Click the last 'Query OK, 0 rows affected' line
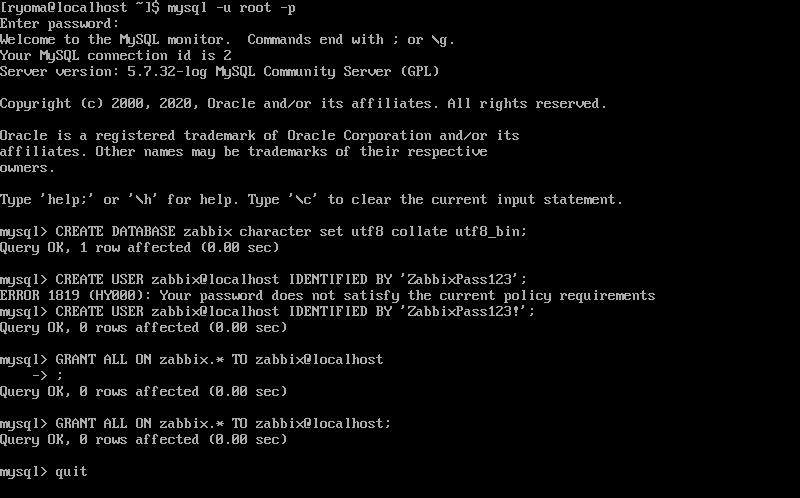800x498 pixels. pyautogui.click(x=143, y=440)
